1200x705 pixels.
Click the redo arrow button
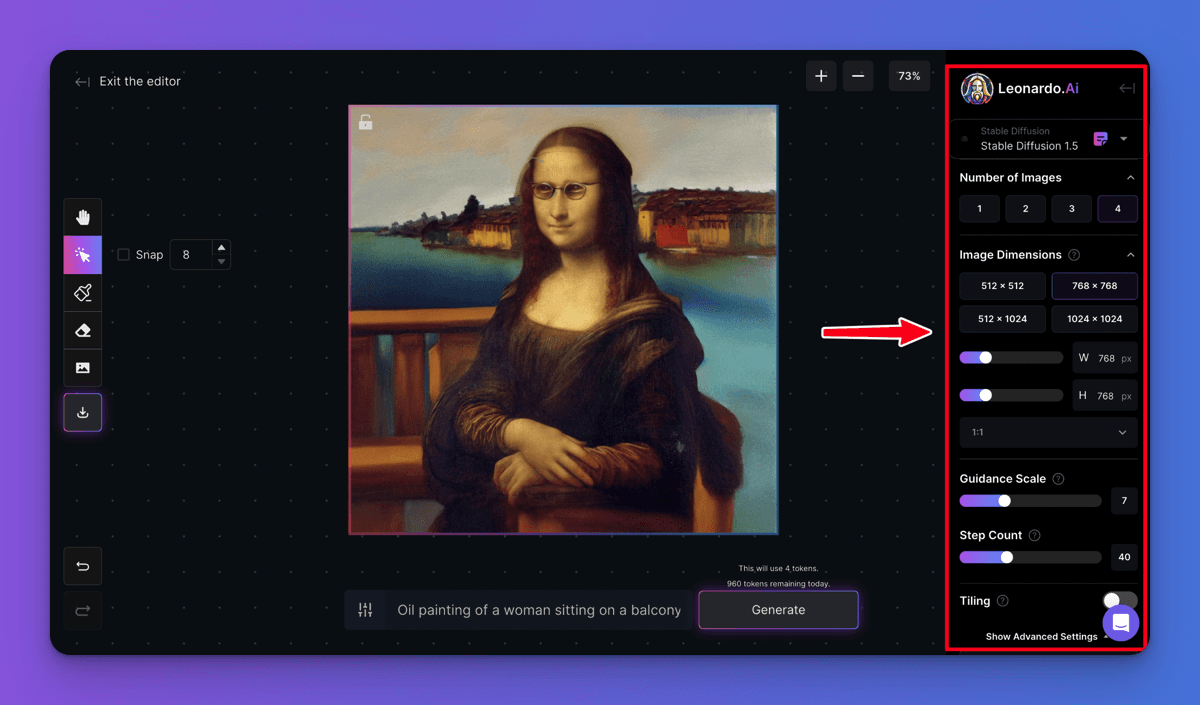(82, 611)
